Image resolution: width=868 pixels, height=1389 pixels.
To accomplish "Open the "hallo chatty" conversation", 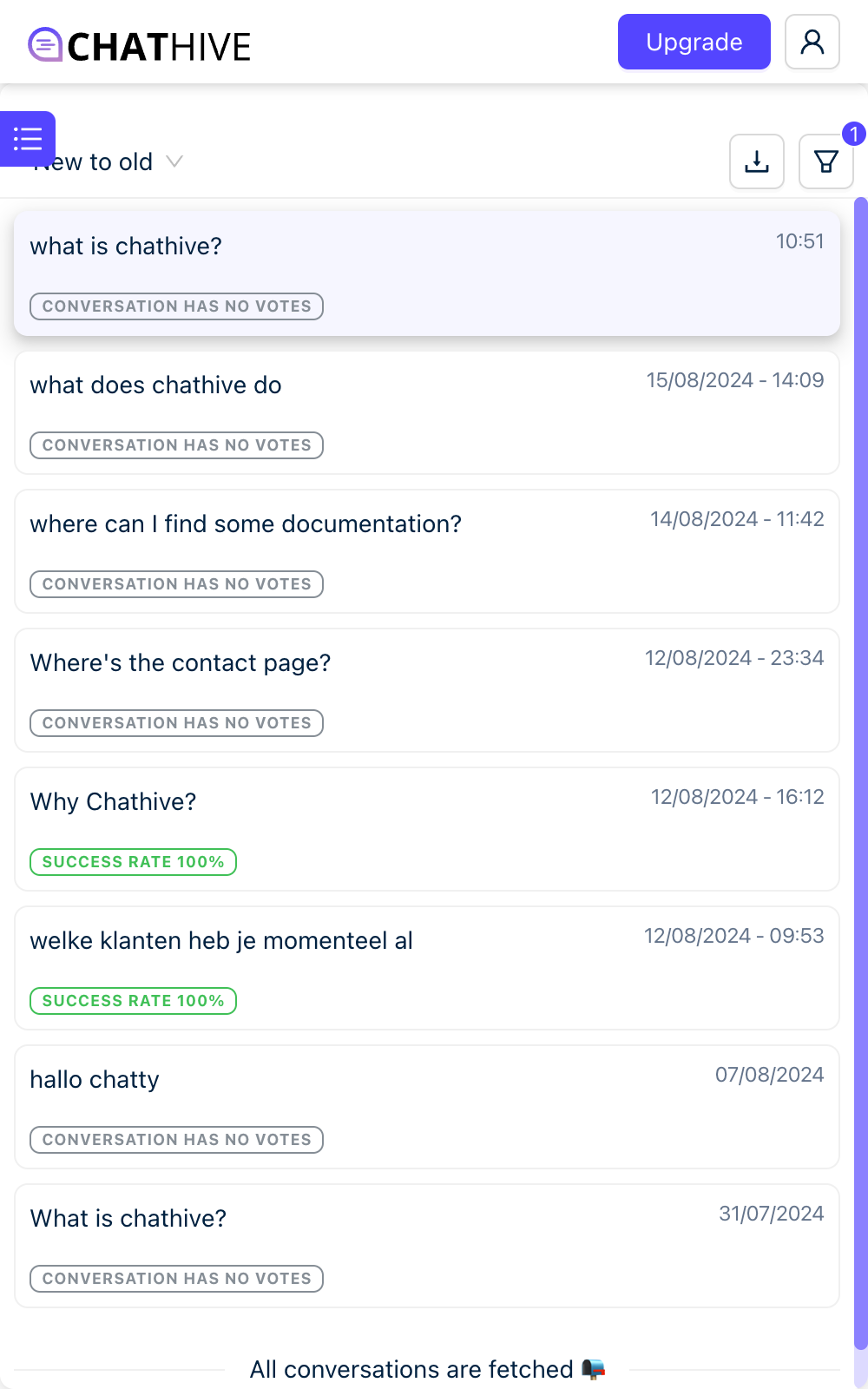I will (x=426, y=1106).
